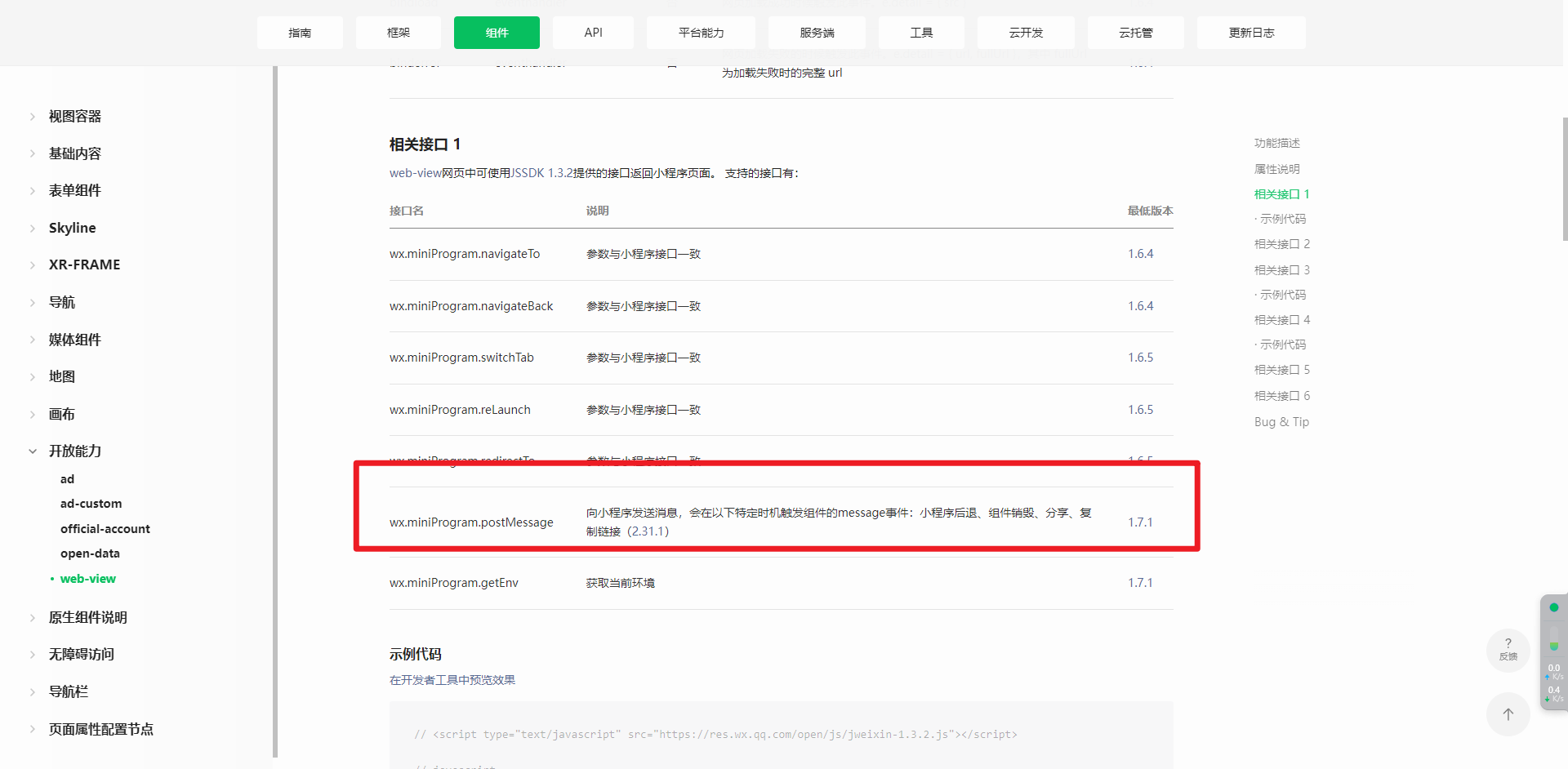Click the network speed monitor widget

pos(1553,651)
